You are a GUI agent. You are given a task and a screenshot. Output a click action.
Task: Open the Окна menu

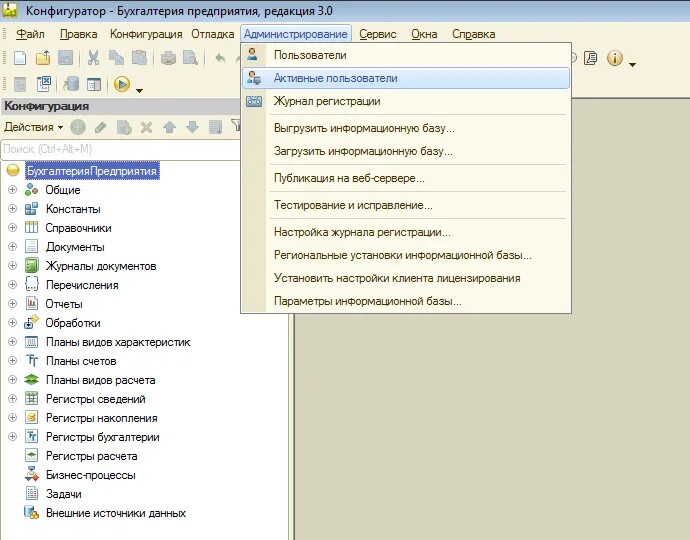[x=424, y=34]
